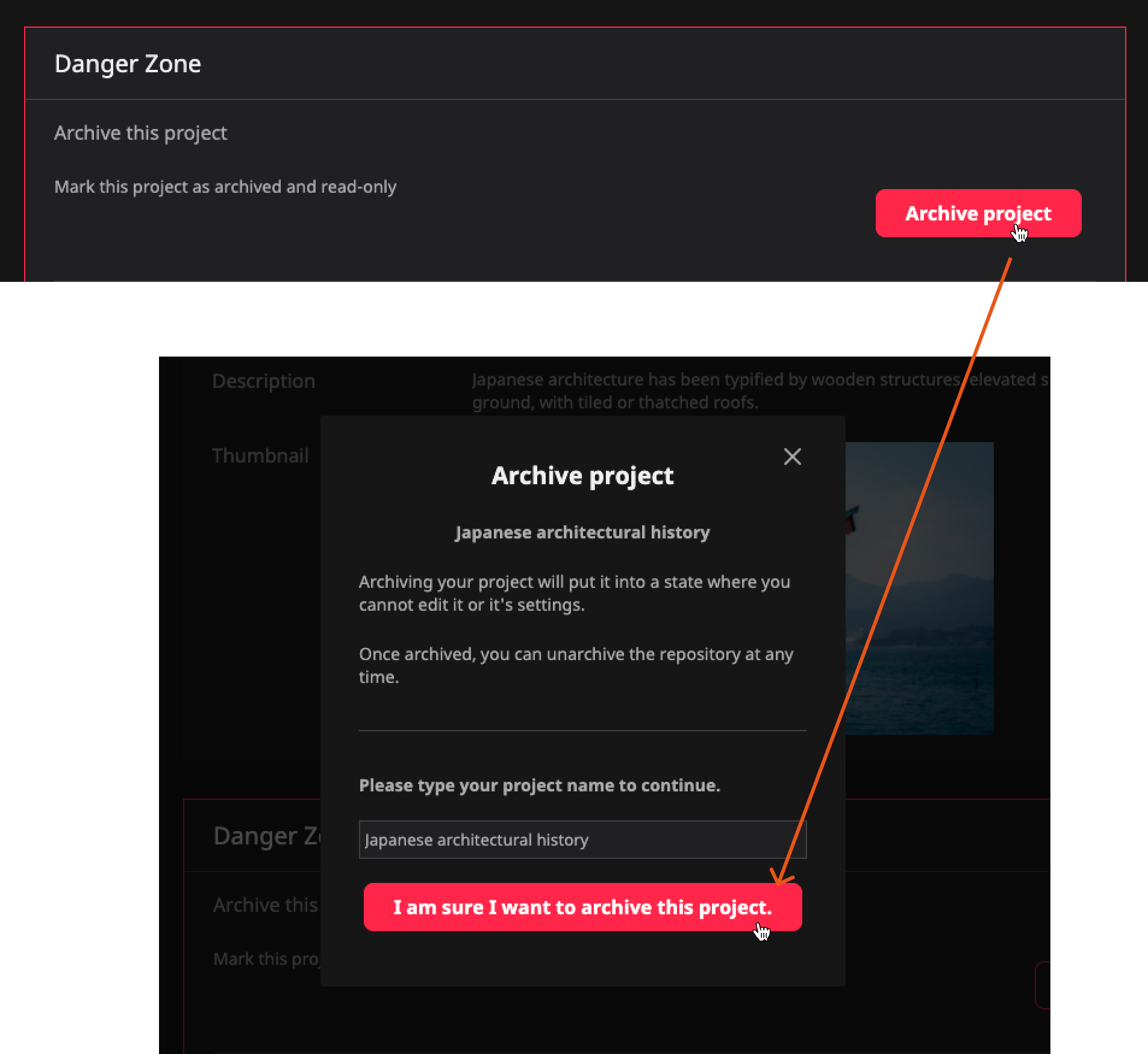
Task: Click the 'Once archived, you can unarchive' paragraph
Action: tap(576, 665)
